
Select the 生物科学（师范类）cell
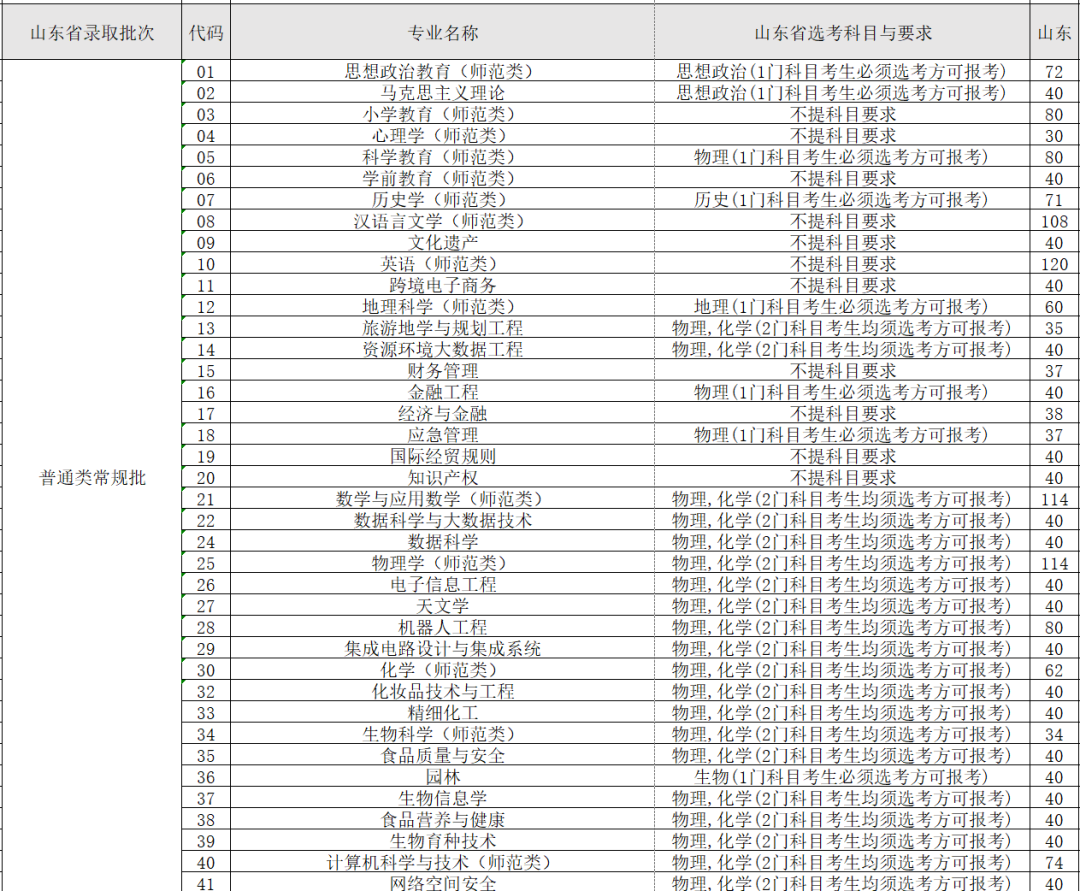click(x=442, y=733)
